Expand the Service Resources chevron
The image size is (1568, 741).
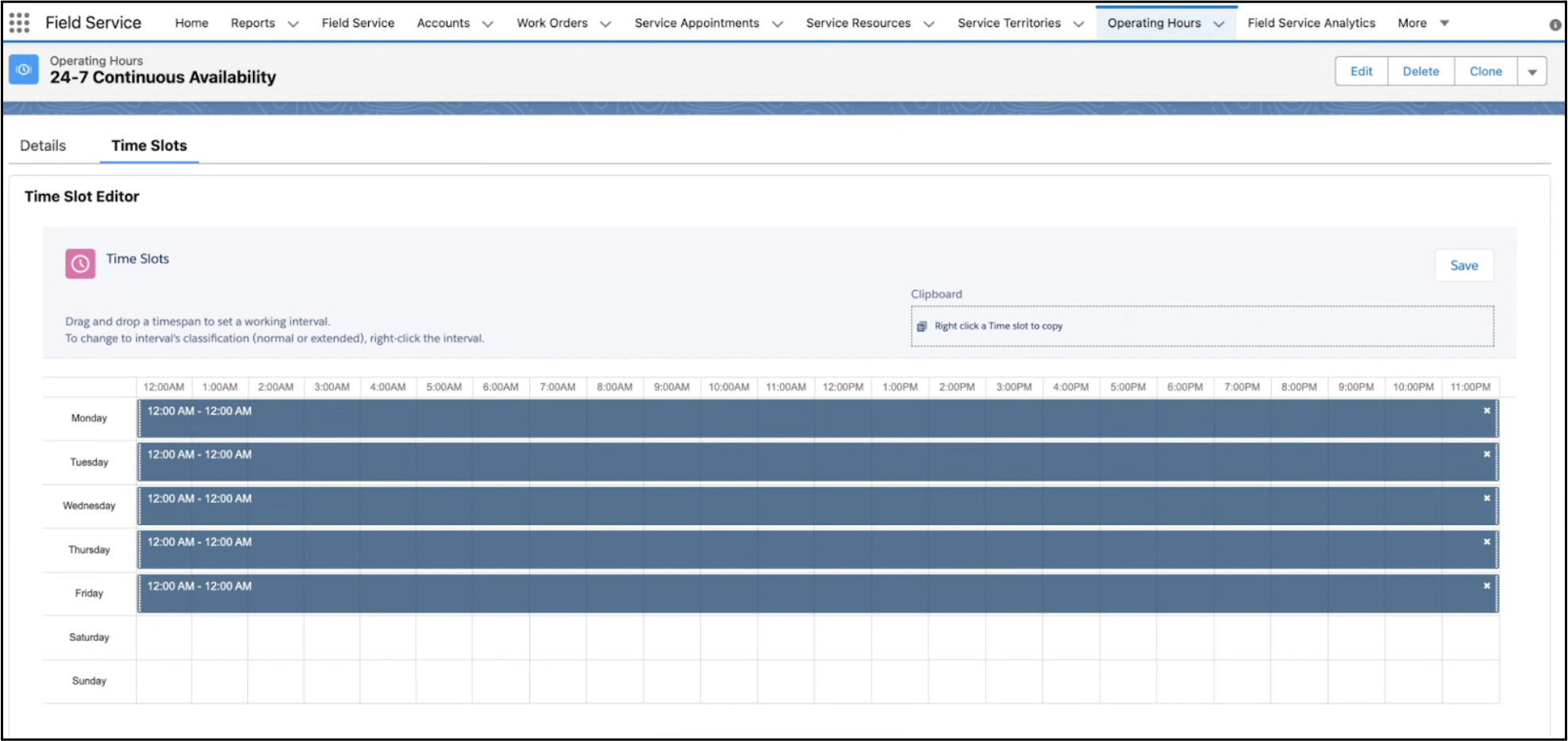[x=928, y=24]
